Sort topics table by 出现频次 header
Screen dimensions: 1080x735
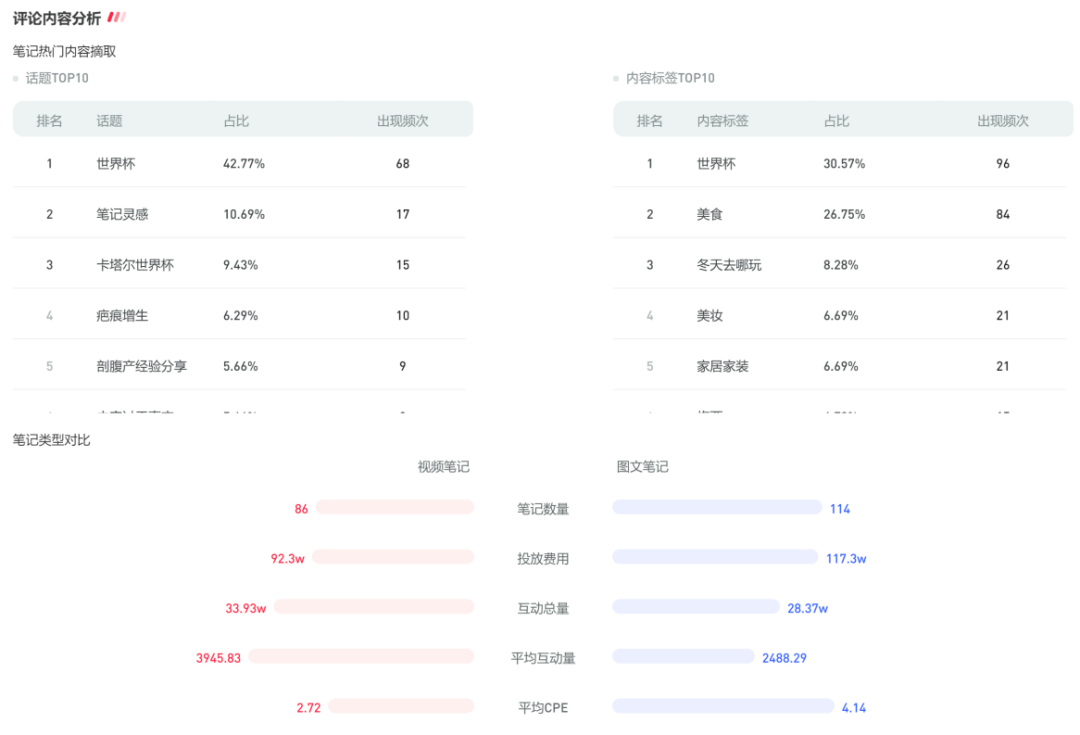click(x=402, y=121)
